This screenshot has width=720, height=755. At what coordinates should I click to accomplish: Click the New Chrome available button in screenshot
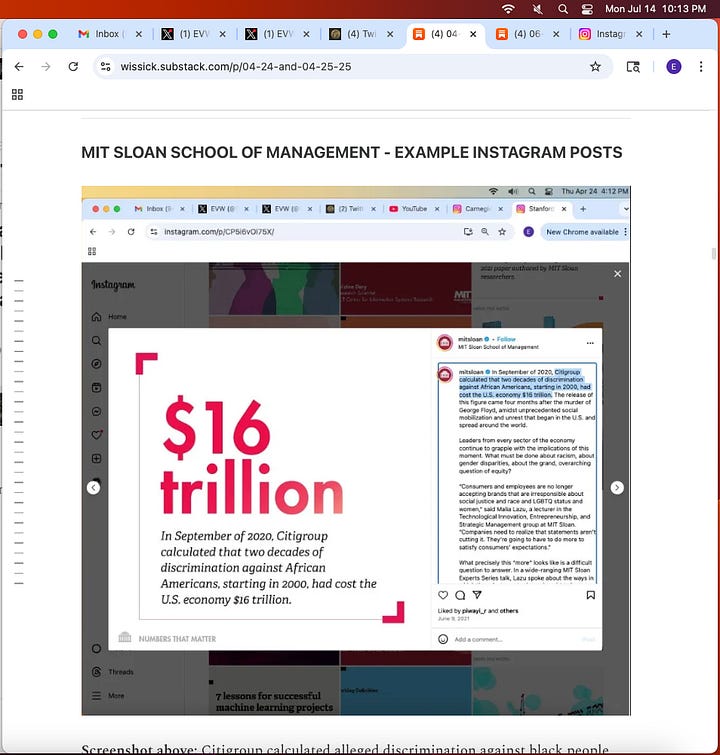coord(582,232)
